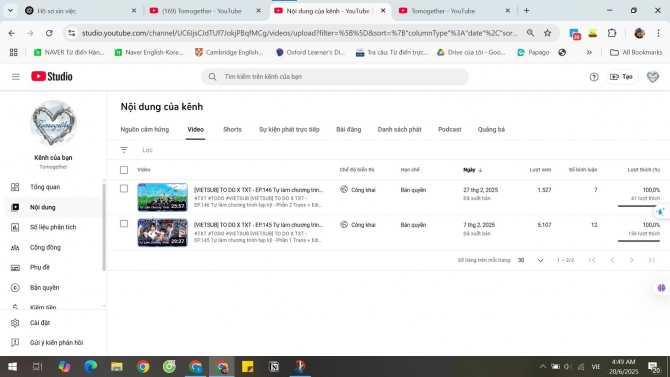
Task: Show hidden system tray icons
Action: (543, 367)
